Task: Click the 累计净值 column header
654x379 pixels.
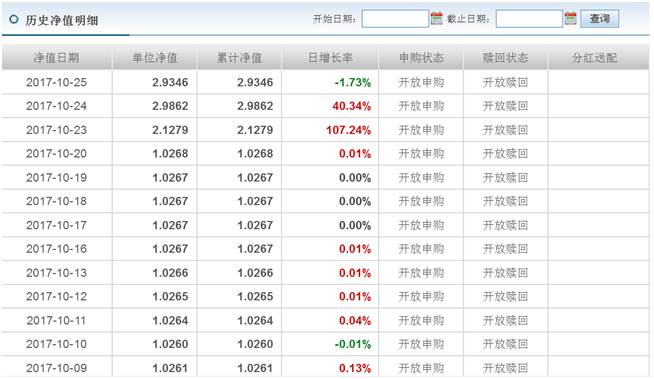Action: (x=239, y=58)
